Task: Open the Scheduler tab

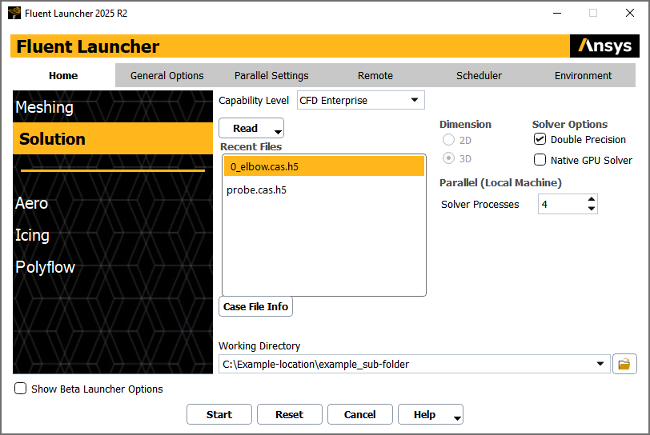Action: [479, 75]
